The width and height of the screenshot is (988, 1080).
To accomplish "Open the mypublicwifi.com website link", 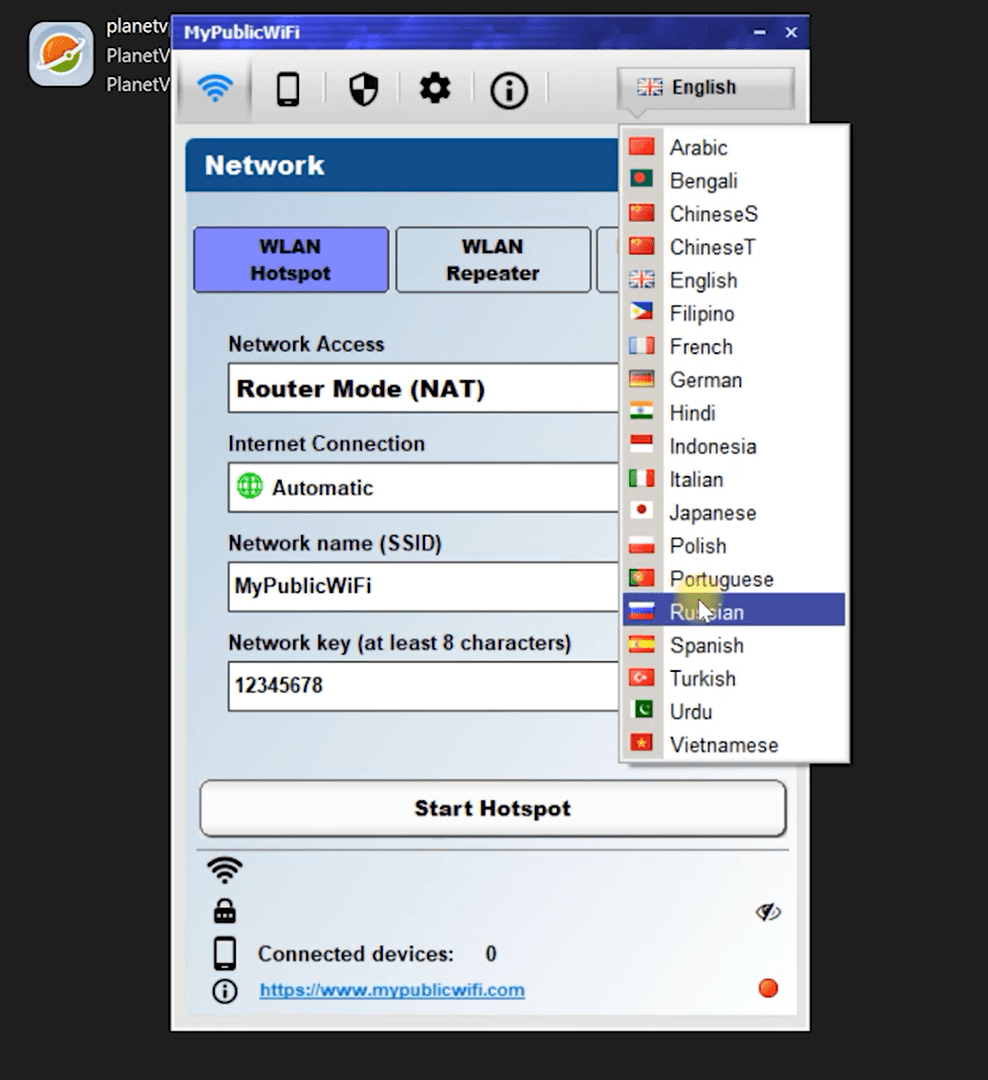I will pyautogui.click(x=392, y=990).
